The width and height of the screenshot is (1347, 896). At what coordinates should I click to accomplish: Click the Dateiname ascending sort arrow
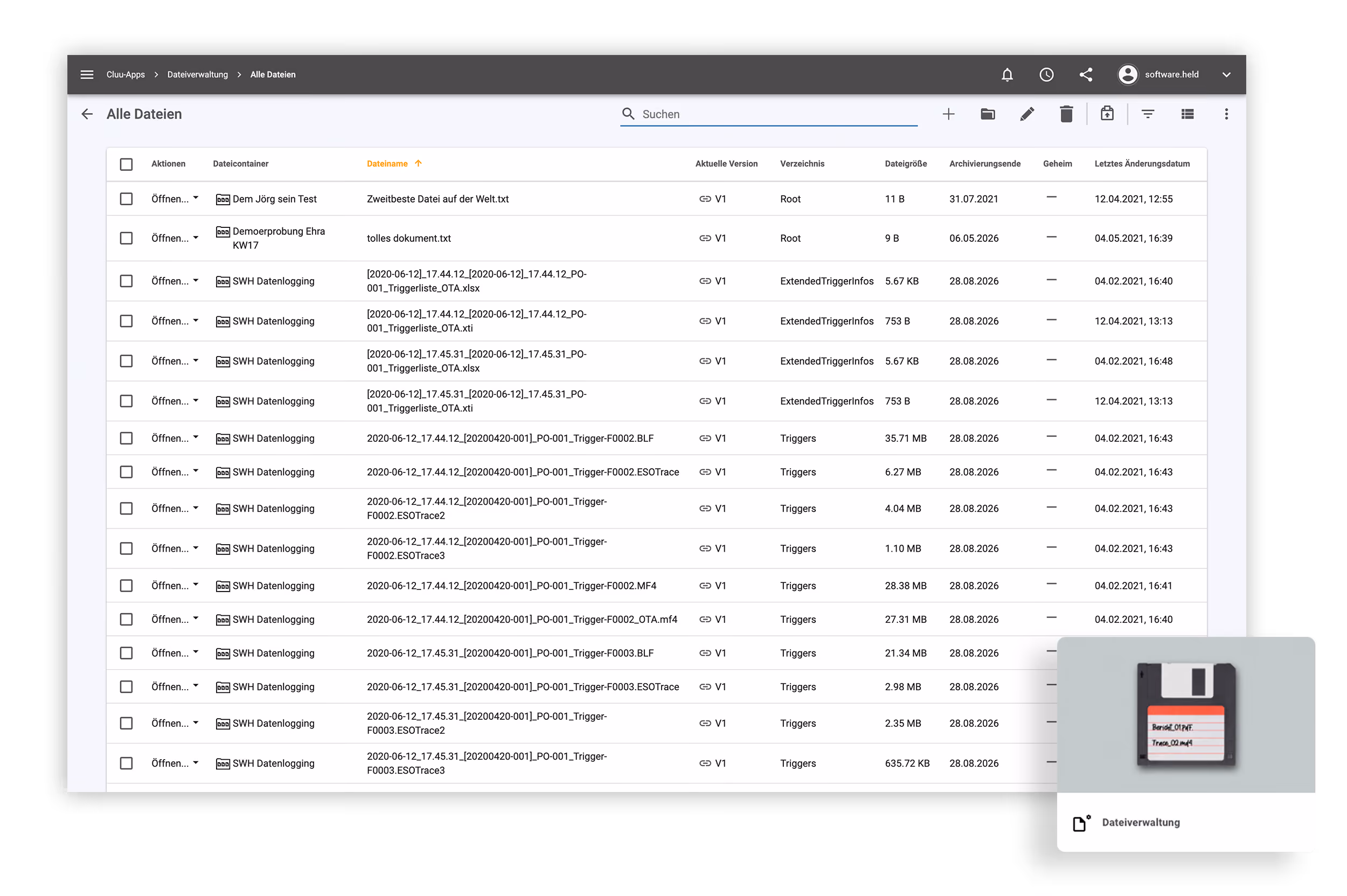tap(418, 163)
